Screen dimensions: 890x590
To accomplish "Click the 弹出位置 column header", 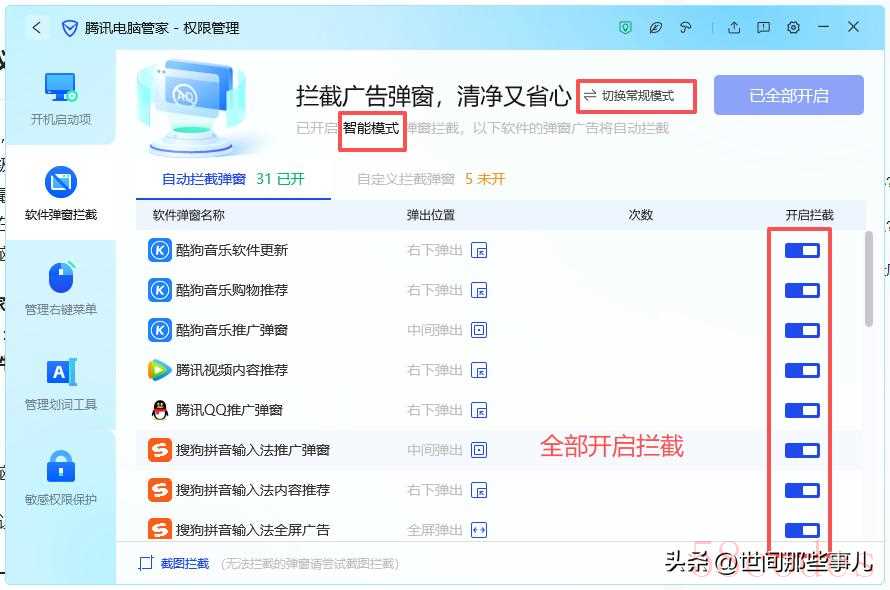I will [x=431, y=215].
